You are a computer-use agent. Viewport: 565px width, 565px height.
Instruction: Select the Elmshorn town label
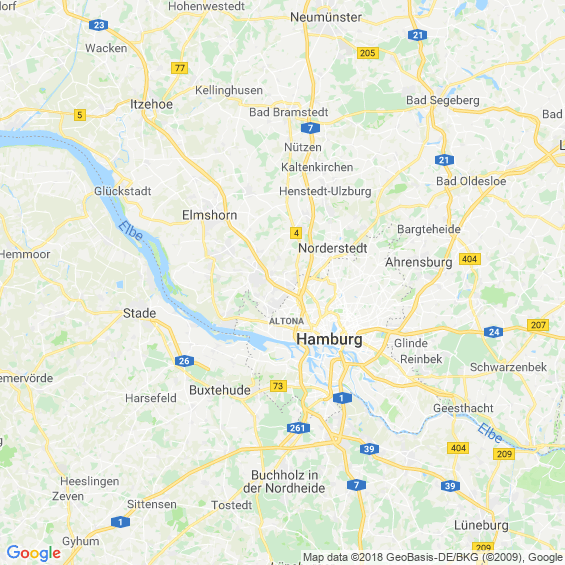(209, 215)
